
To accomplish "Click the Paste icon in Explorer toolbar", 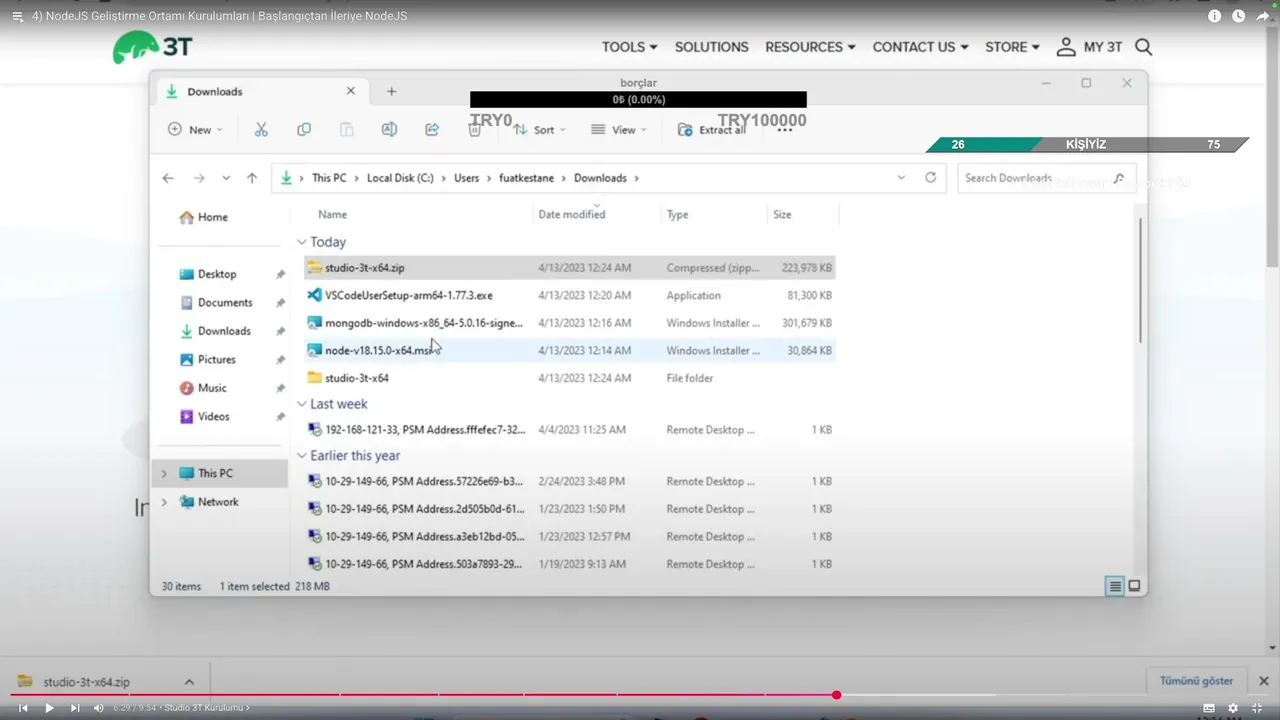I will click(347, 130).
